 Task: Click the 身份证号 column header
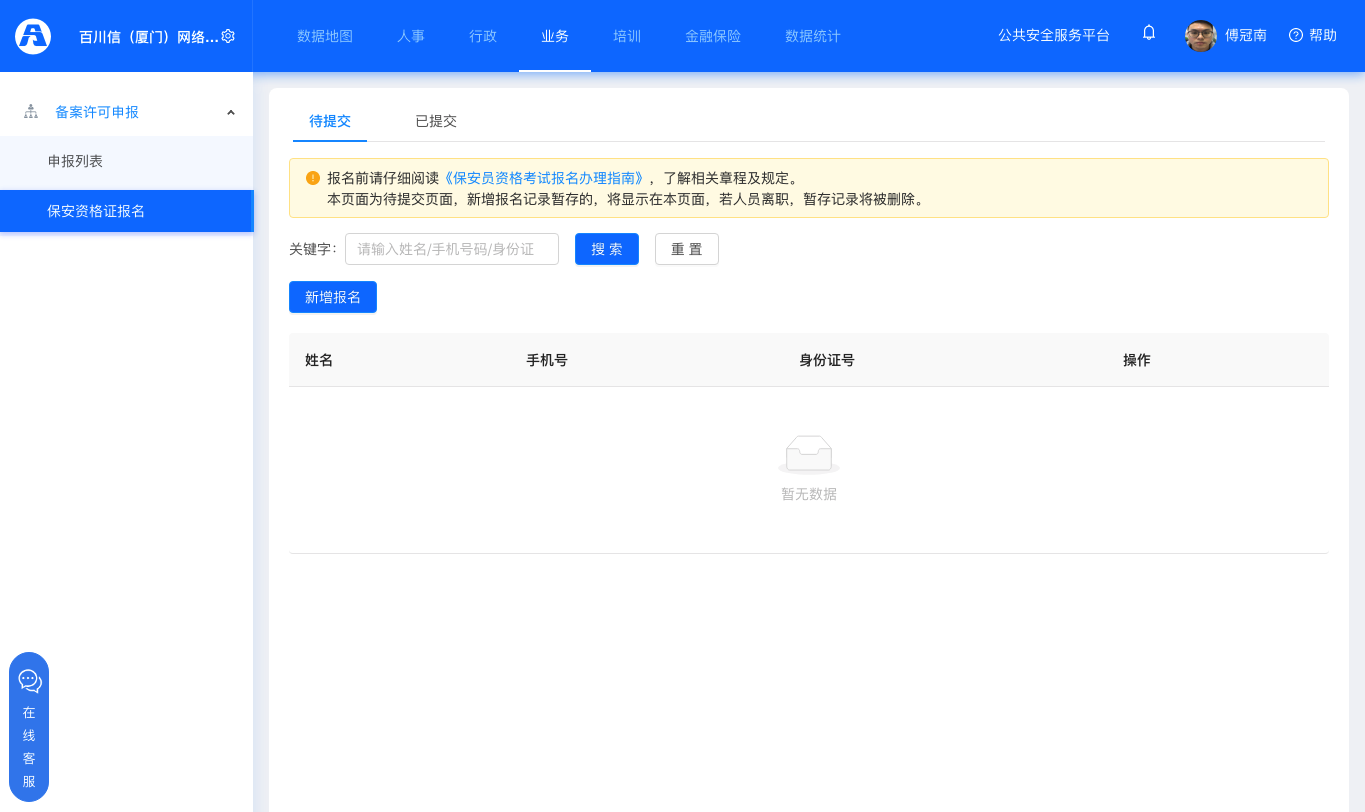pyautogui.click(x=827, y=360)
